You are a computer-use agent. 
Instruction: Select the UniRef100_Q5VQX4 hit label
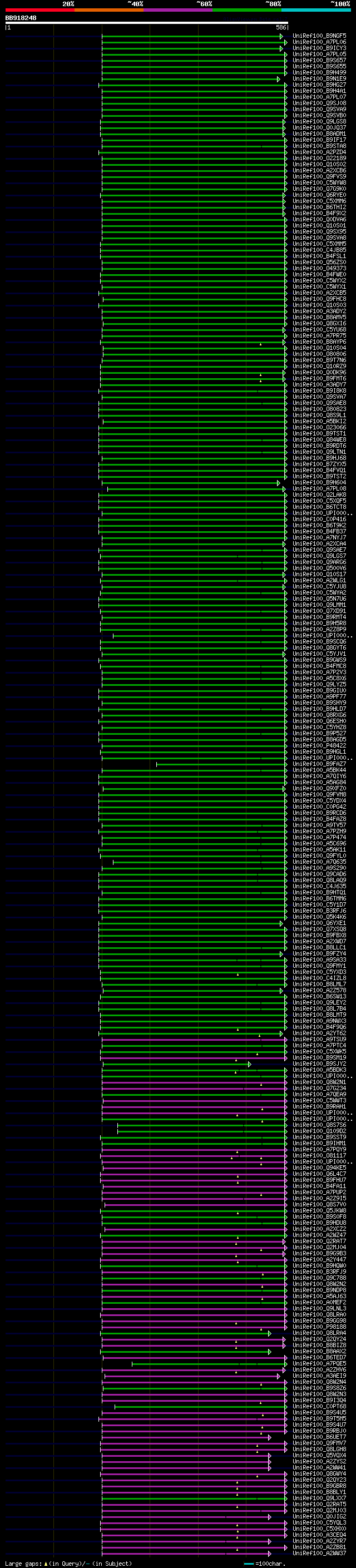click(319, 1456)
